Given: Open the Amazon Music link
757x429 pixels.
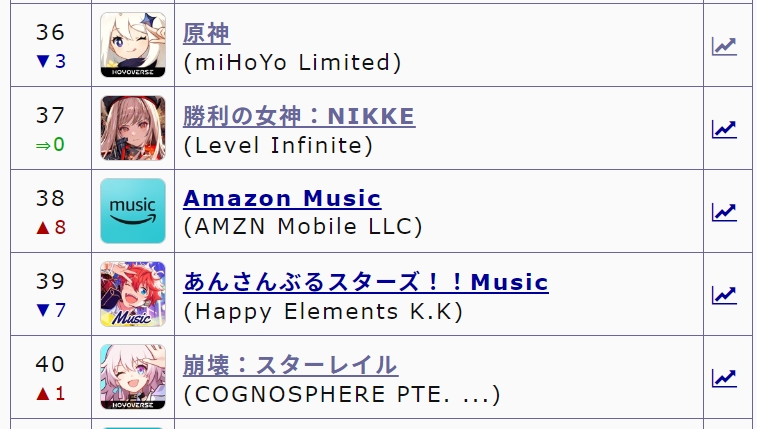Looking at the screenshot, I should 282,198.
